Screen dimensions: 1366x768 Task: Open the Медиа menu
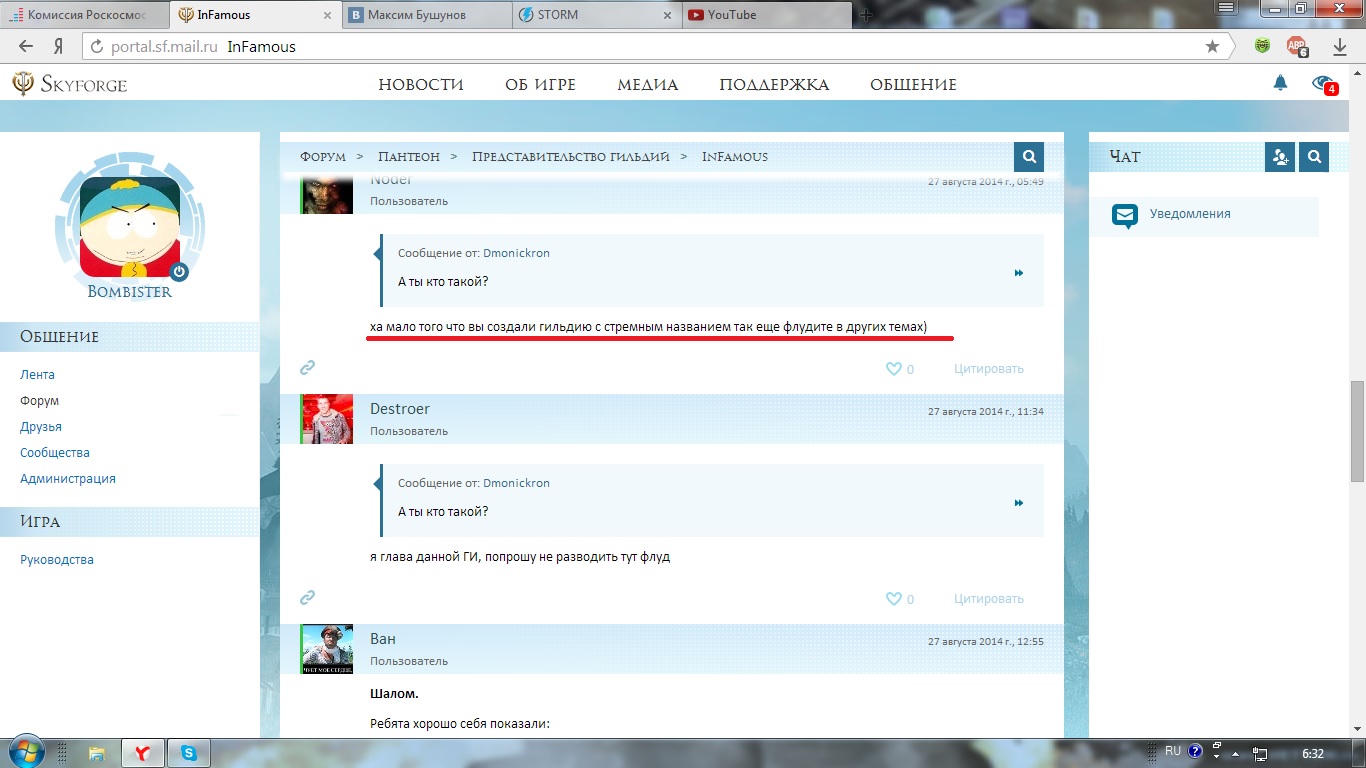tap(647, 85)
